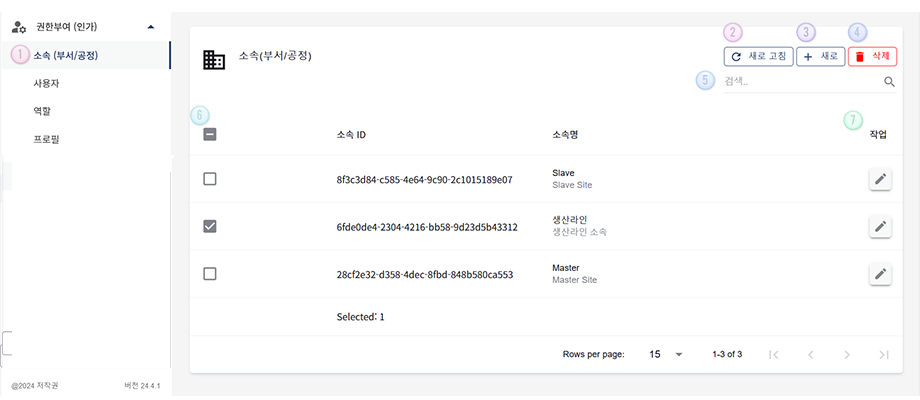
Task: Go to the next page arrow
Action: [x=847, y=354]
